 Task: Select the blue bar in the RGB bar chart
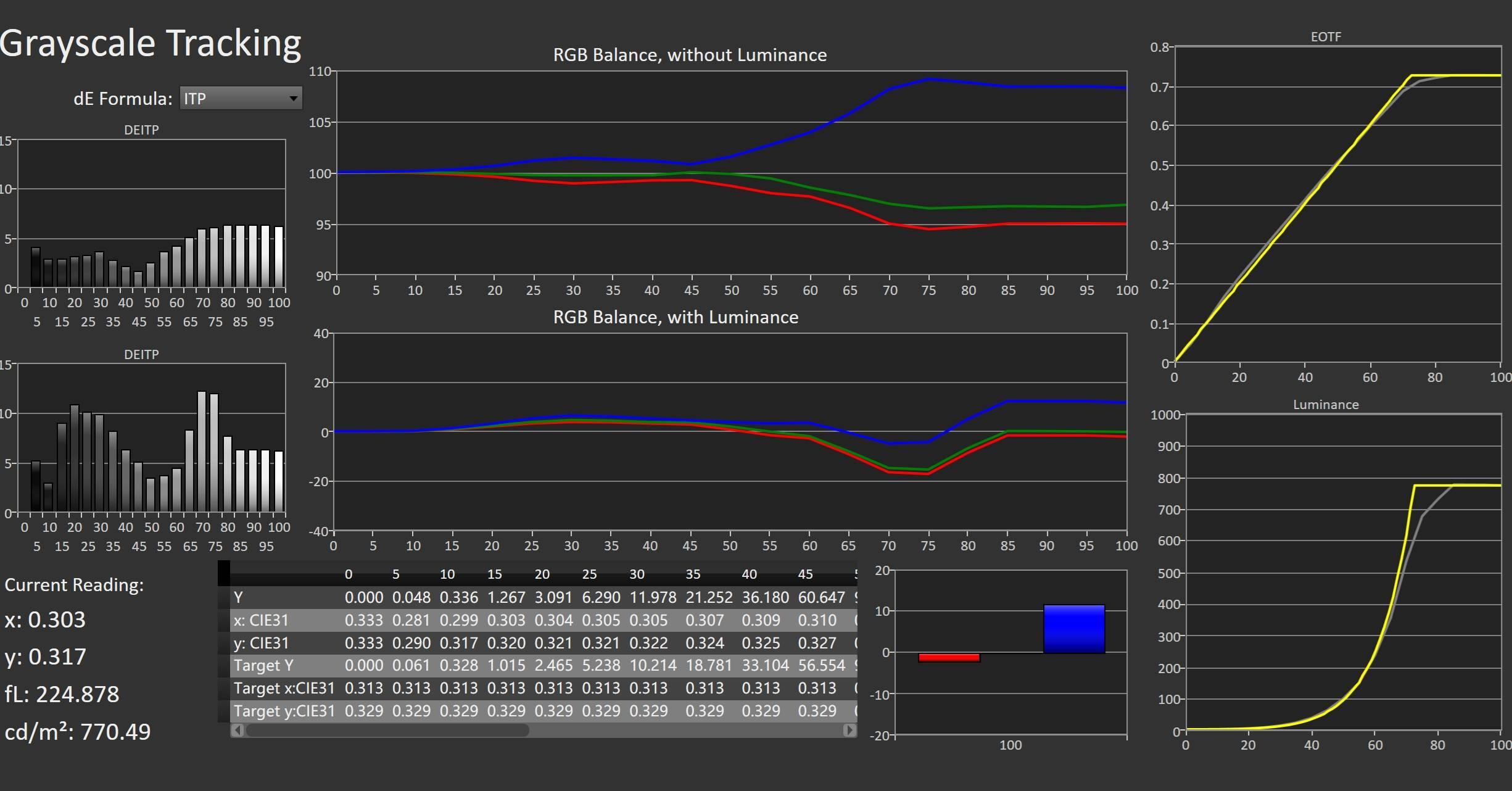[x=1073, y=629]
